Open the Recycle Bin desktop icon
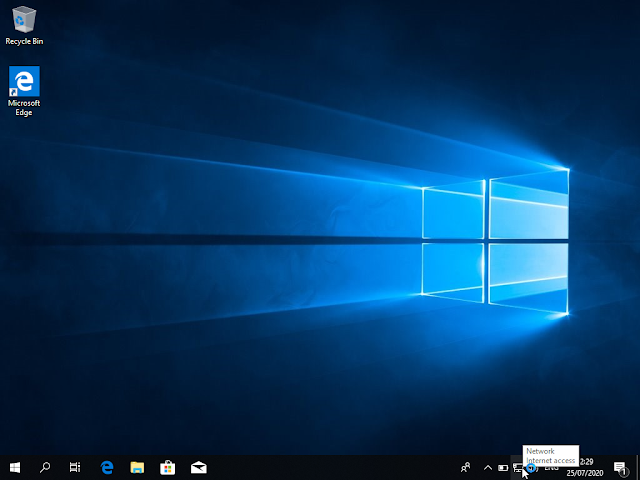Screen dimensions: 640x480 point(24,25)
